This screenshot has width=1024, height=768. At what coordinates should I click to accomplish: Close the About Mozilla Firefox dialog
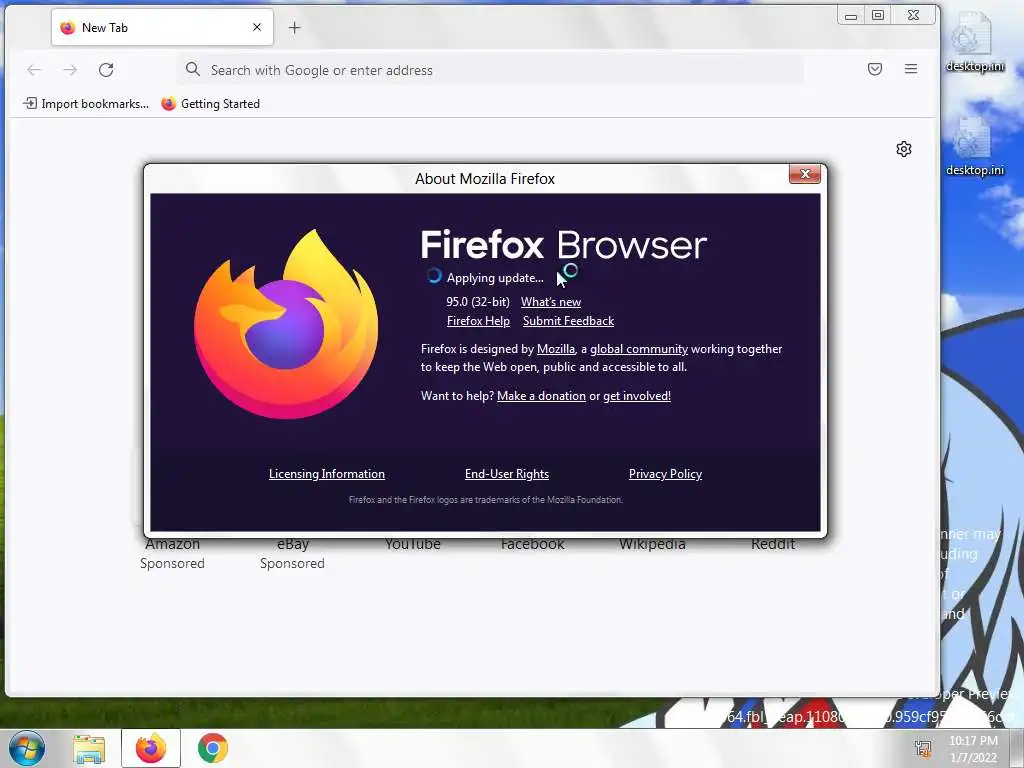coord(805,174)
